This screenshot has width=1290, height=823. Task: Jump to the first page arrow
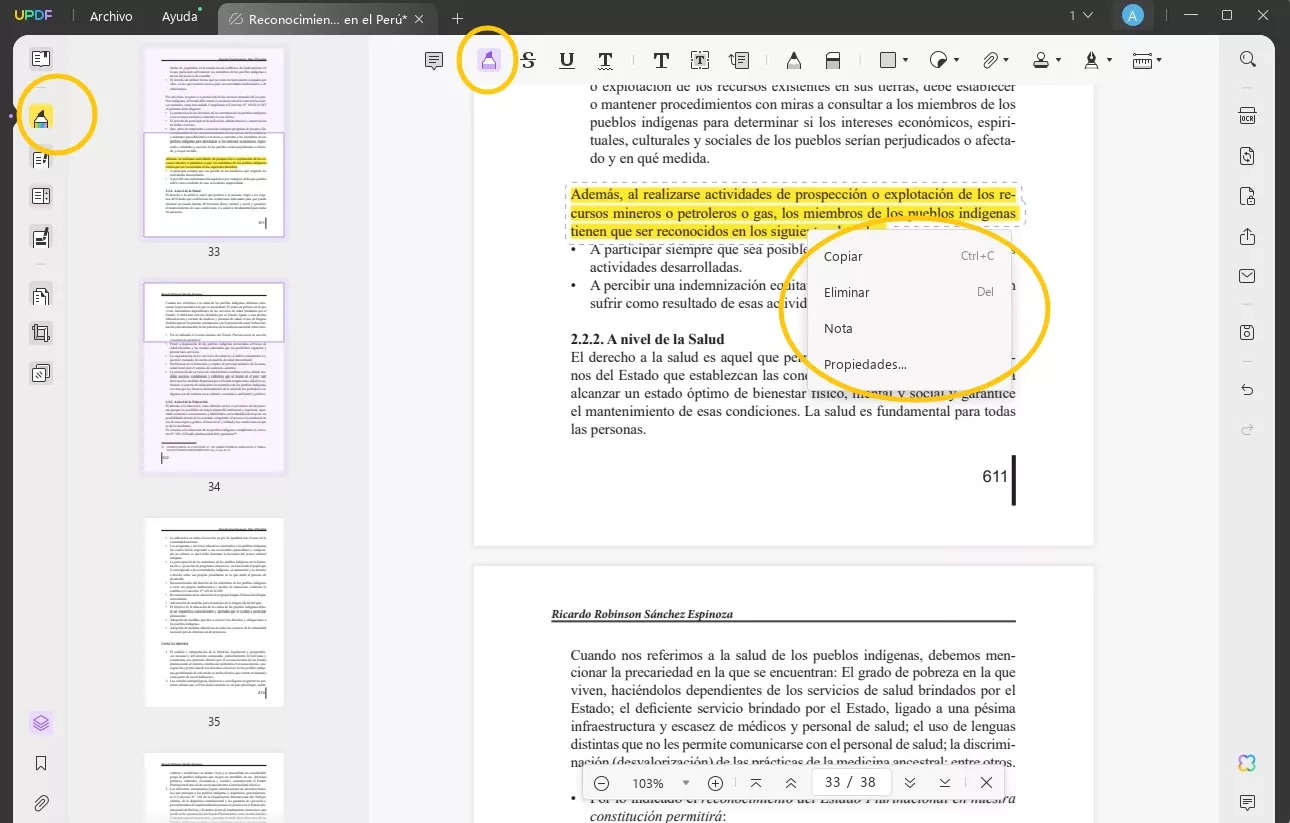point(756,783)
